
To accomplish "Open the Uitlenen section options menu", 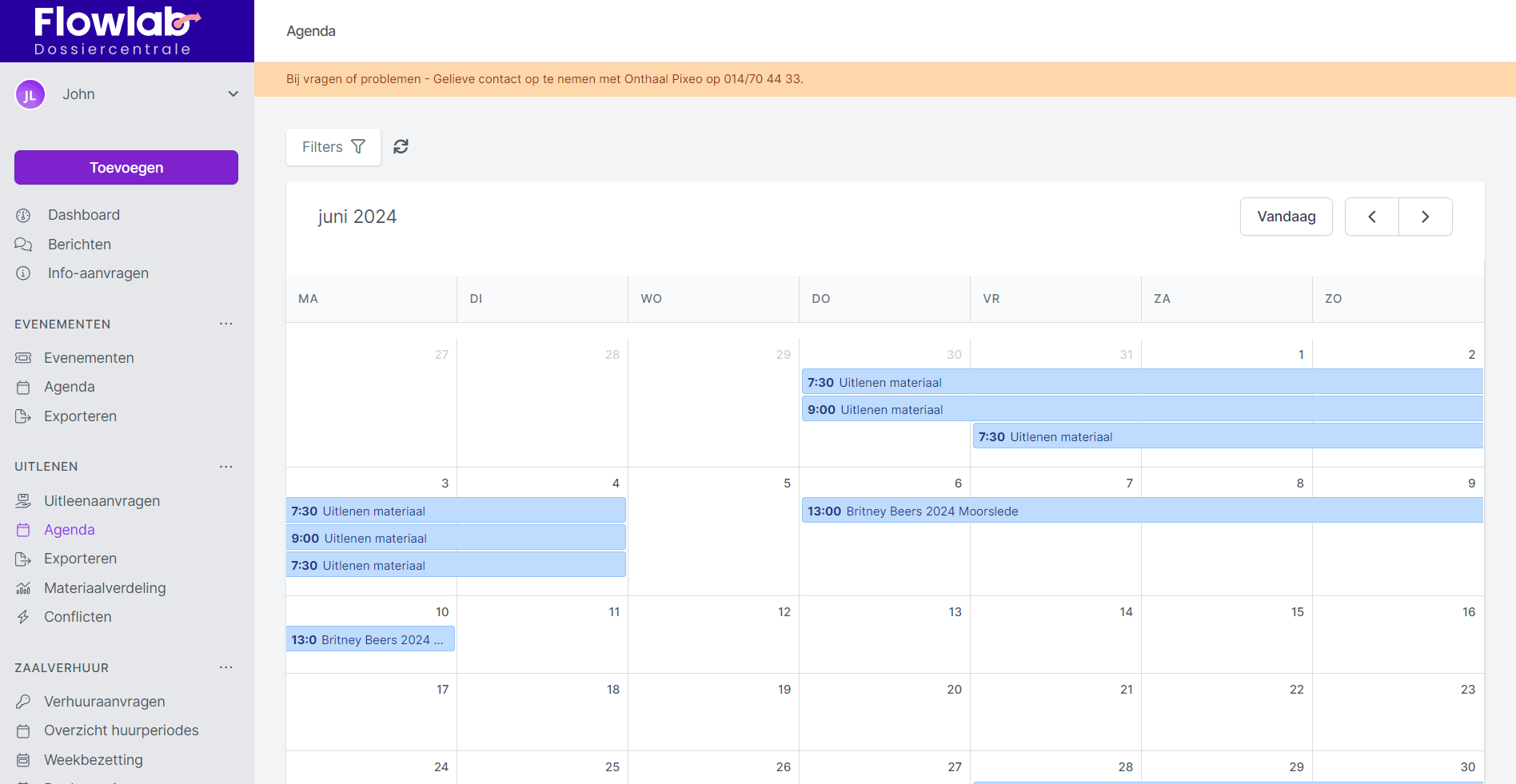I will point(226,467).
